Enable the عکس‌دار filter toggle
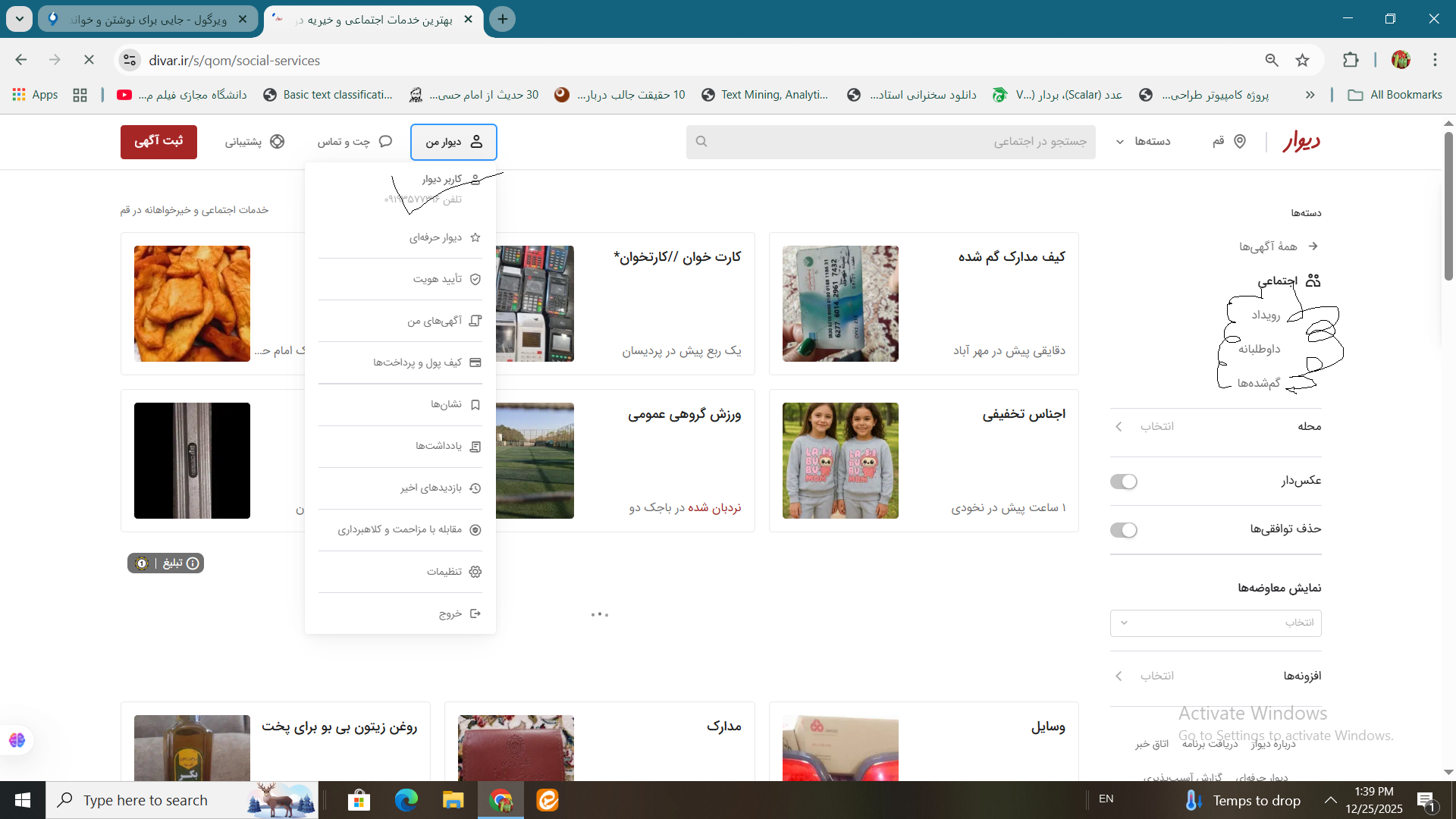Image resolution: width=1456 pixels, height=819 pixels. coord(1124,481)
